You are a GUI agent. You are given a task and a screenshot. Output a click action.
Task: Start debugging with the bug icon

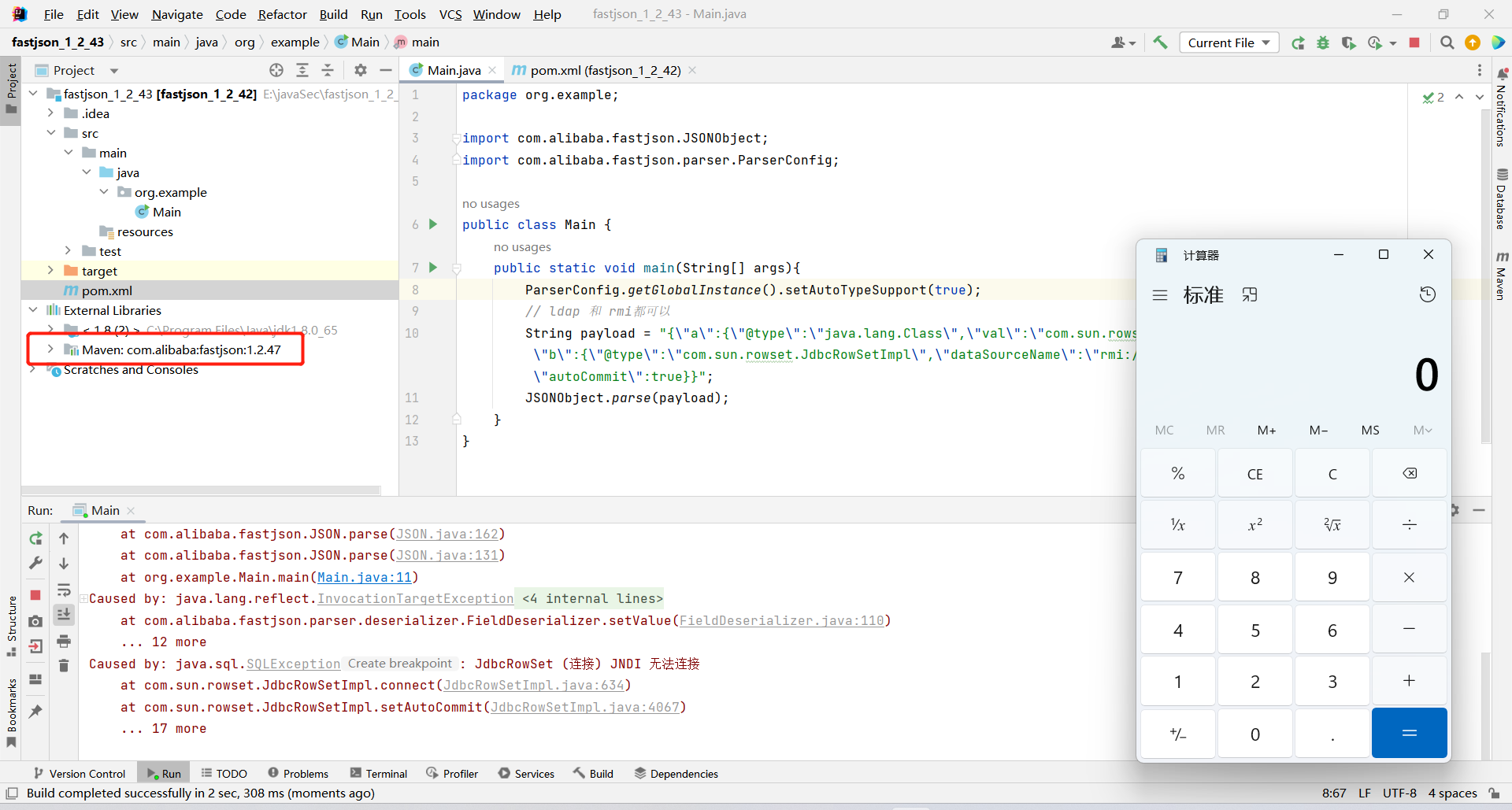click(x=1323, y=43)
